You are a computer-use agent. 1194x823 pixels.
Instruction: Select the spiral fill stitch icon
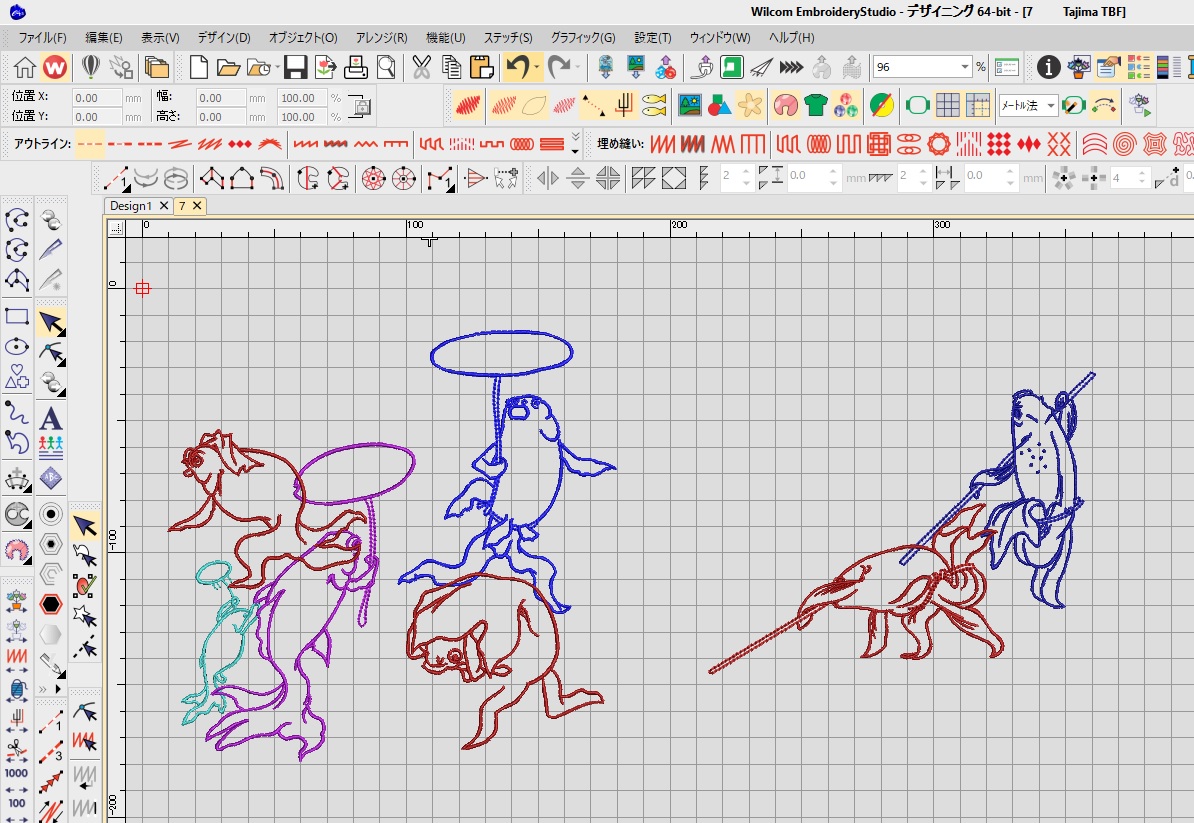click(x=1125, y=143)
